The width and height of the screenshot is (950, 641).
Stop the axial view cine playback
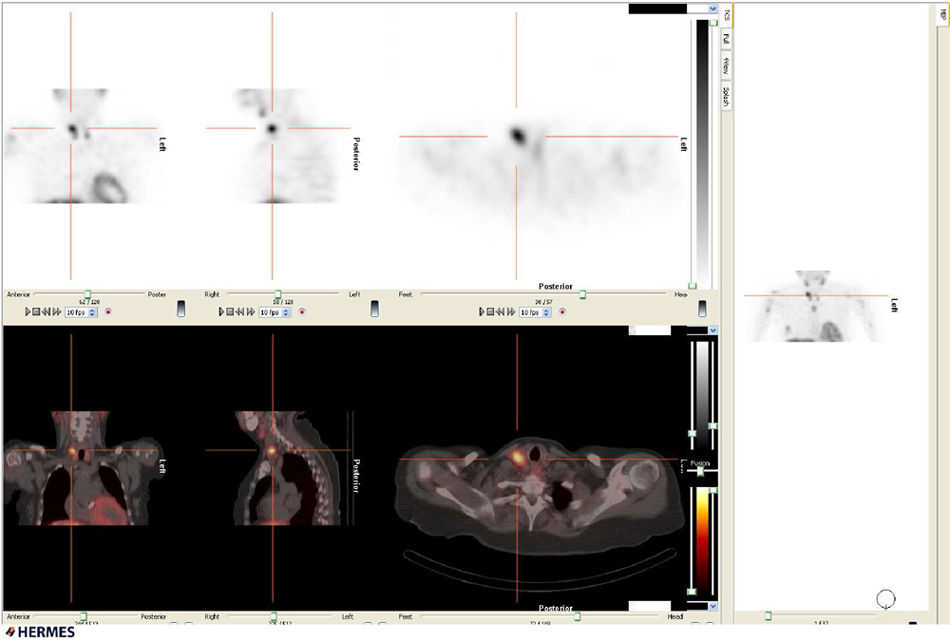coord(492,312)
